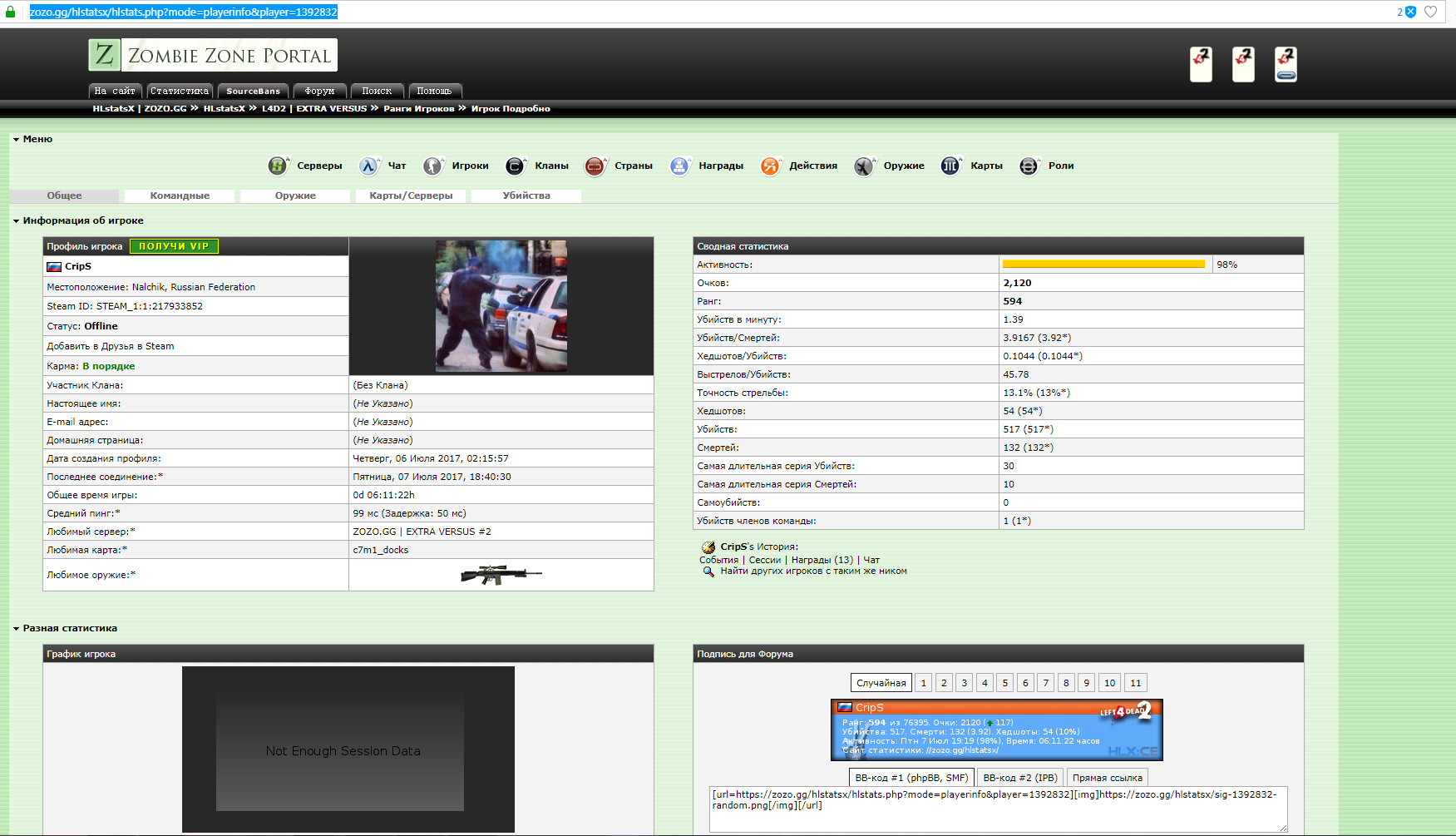Screen dimensions: 1456x836
Task: Open the Добавить в Друзья в Steam link
Action: click(111, 346)
